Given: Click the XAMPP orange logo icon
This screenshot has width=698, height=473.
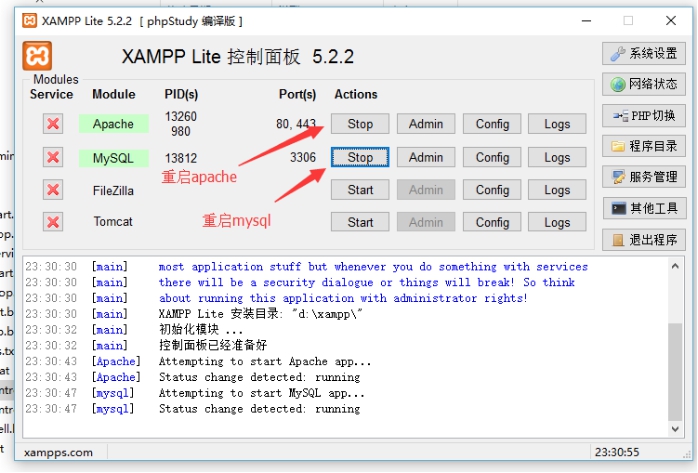Looking at the screenshot, I should click(x=37, y=56).
